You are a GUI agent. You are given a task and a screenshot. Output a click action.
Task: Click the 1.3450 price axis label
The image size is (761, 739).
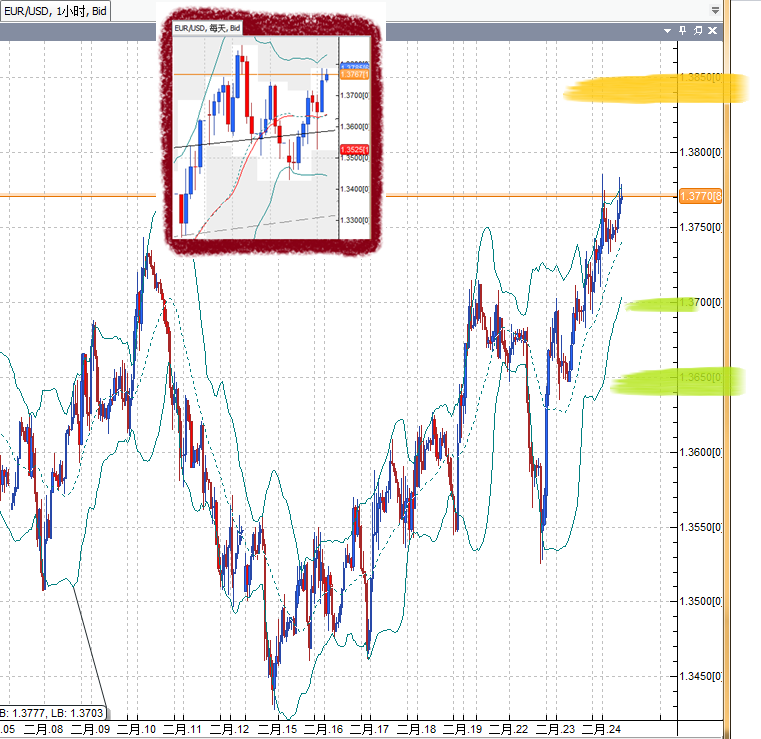pos(700,676)
